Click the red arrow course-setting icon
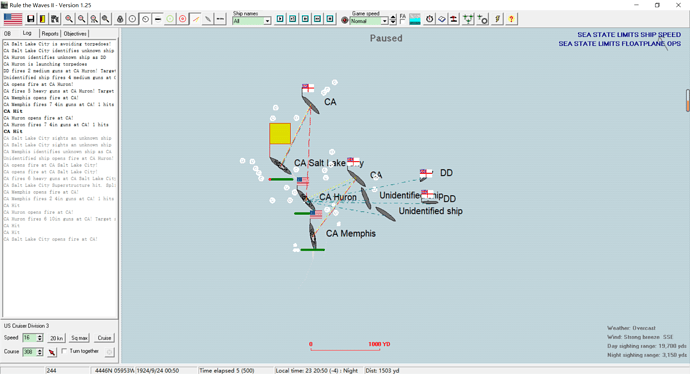This screenshot has height=374, width=690. point(52,352)
